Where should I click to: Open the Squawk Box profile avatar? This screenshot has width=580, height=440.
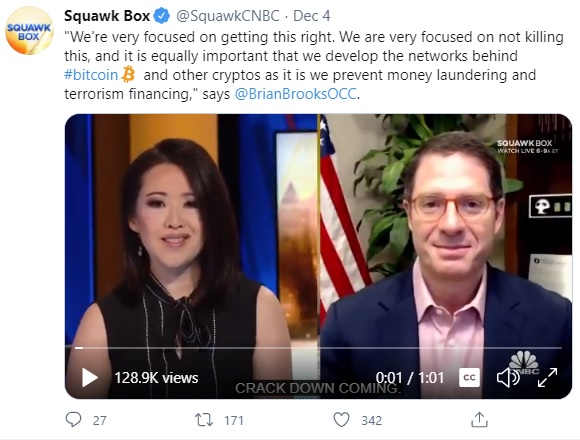tap(29, 31)
